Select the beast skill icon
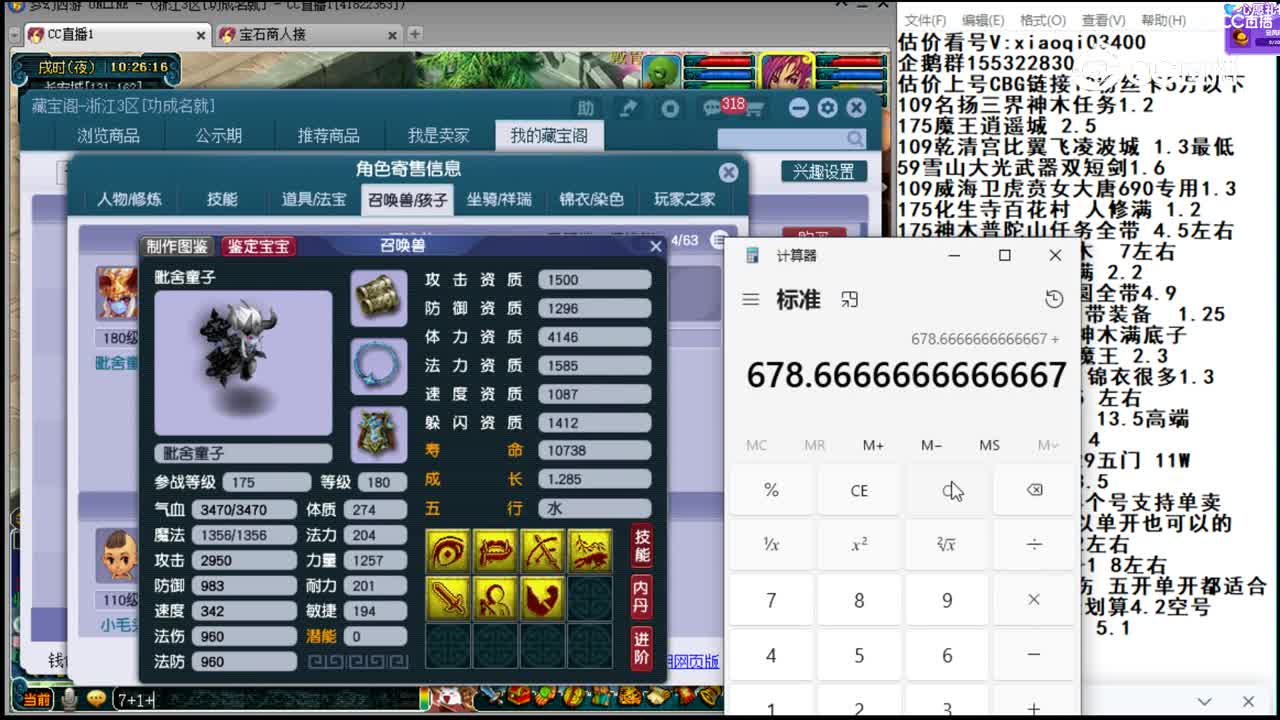Image resolution: width=1280 pixels, height=720 pixels. (590, 551)
